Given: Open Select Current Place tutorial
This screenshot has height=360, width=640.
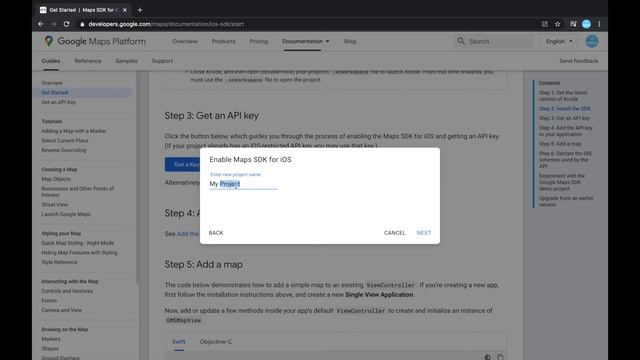Looking at the screenshot, I should coord(65,140).
